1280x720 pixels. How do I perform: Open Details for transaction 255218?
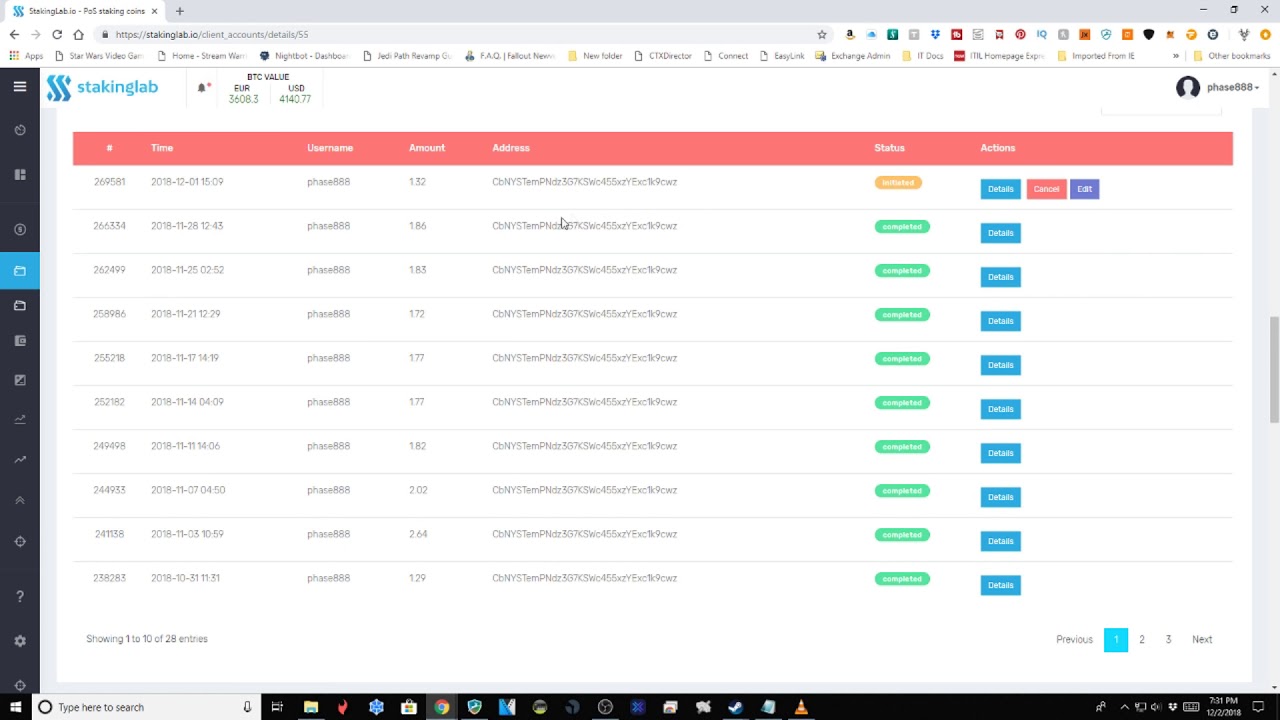[x=1000, y=365]
